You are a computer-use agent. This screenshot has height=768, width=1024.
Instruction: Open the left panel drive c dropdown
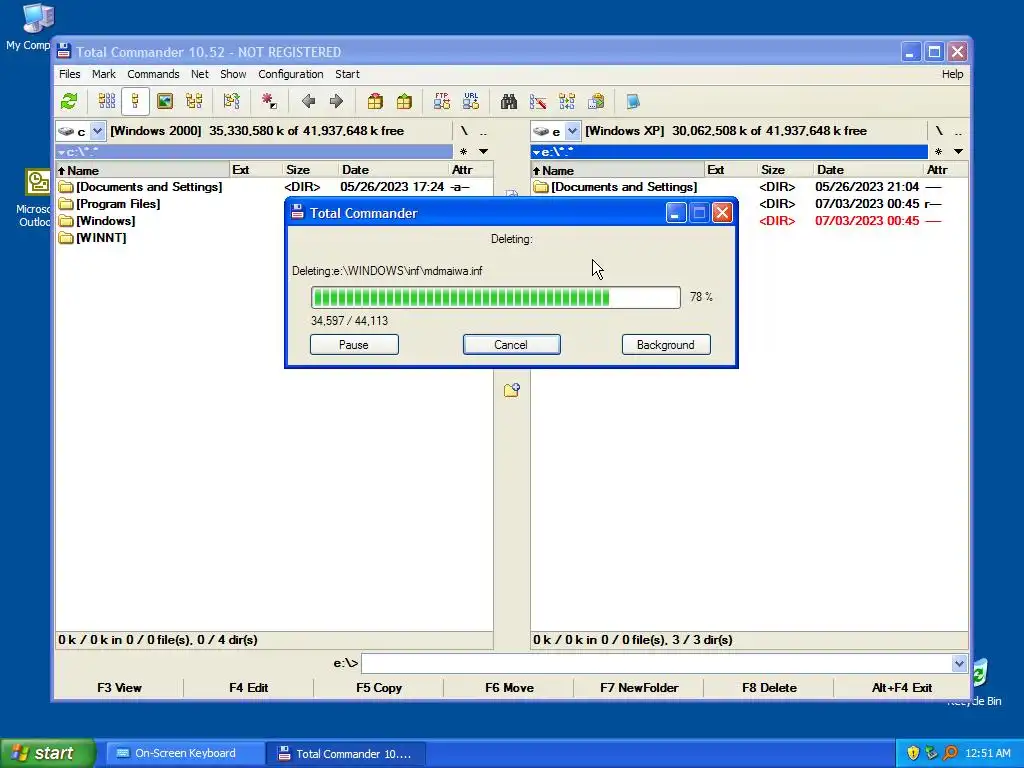97,131
